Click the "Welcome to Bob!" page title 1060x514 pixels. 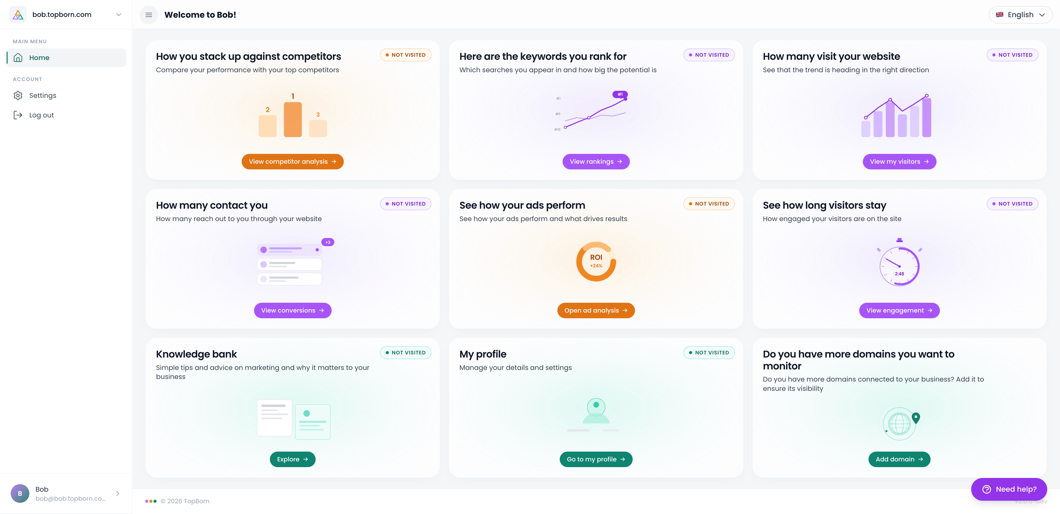point(200,15)
